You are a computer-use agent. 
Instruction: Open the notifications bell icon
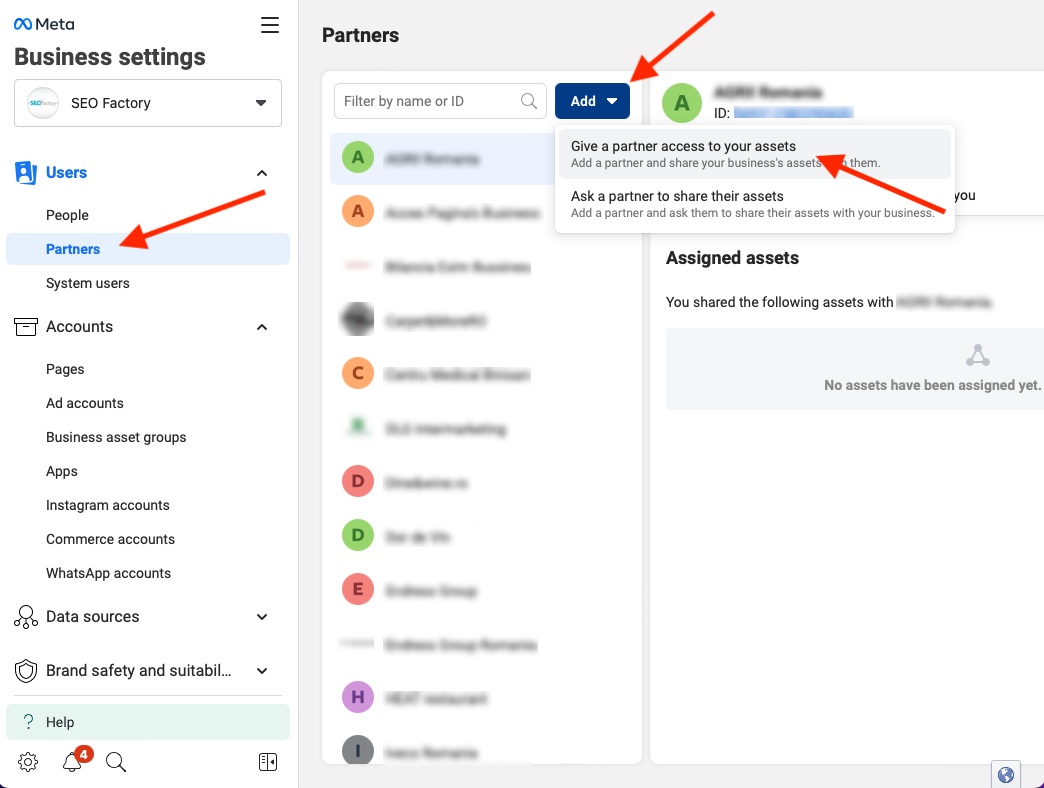[72, 763]
